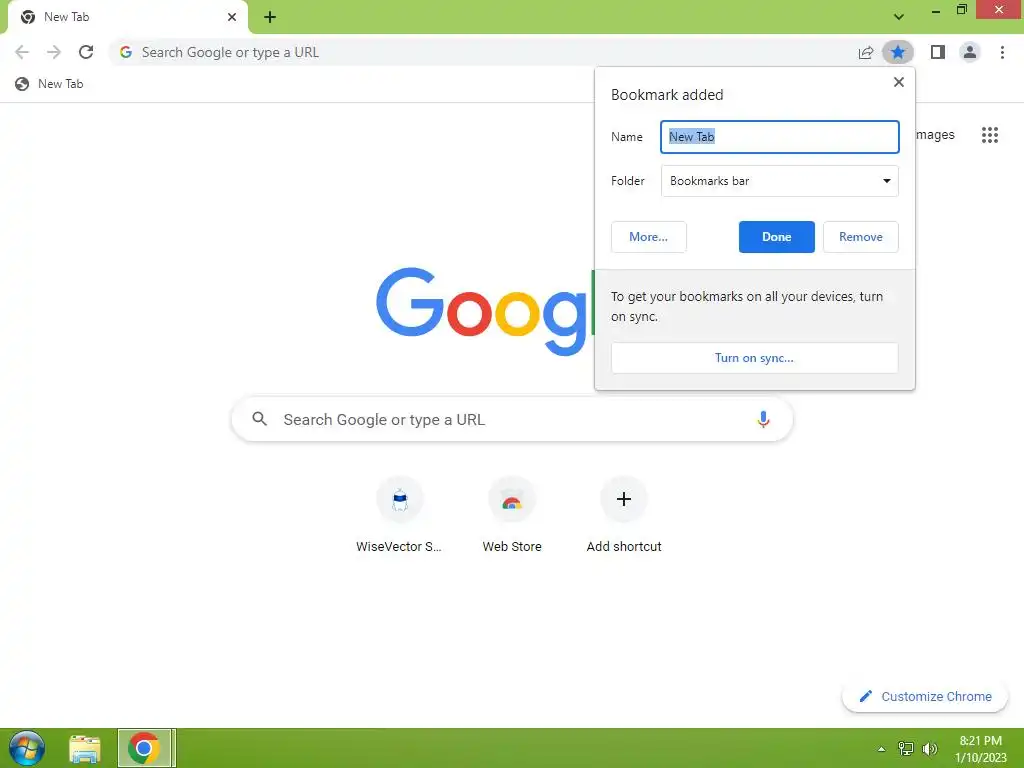Open the tab search chevron

(x=899, y=17)
